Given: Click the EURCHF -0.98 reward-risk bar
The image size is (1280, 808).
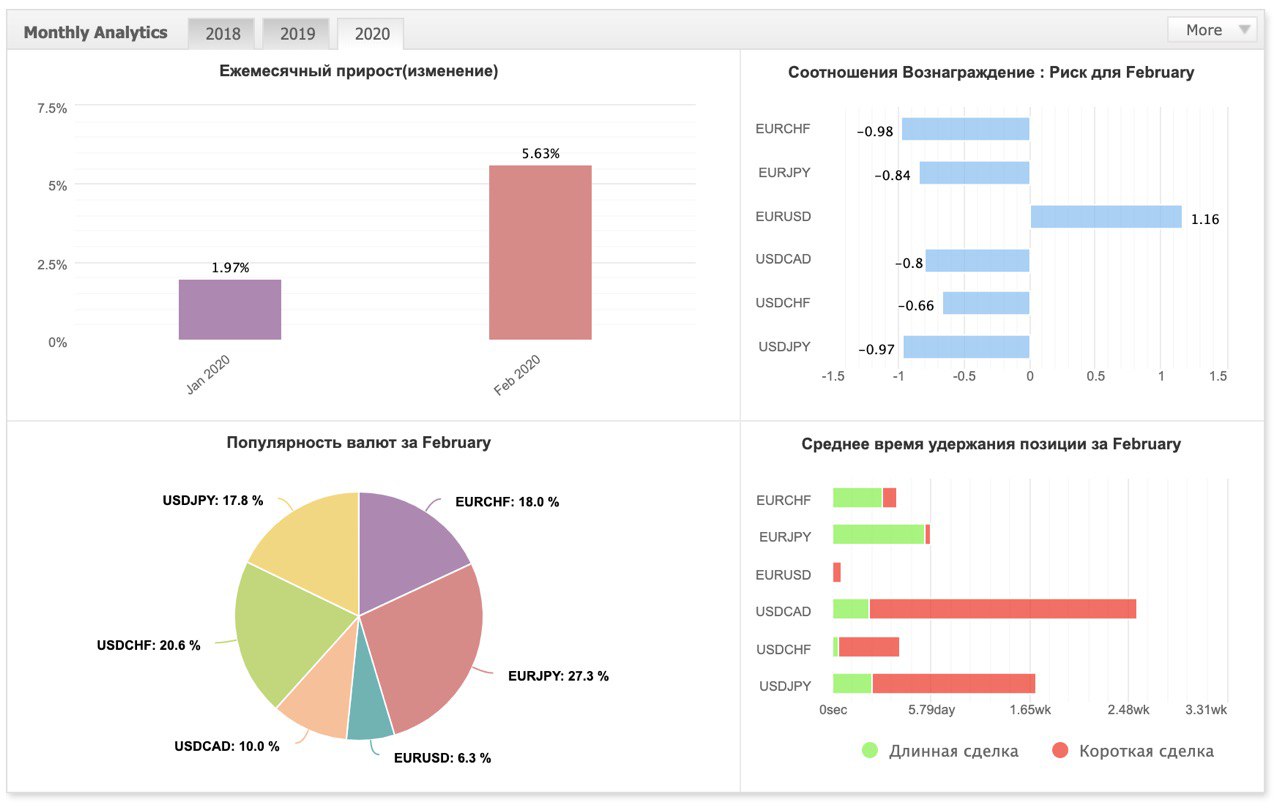Looking at the screenshot, I should 965,129.
